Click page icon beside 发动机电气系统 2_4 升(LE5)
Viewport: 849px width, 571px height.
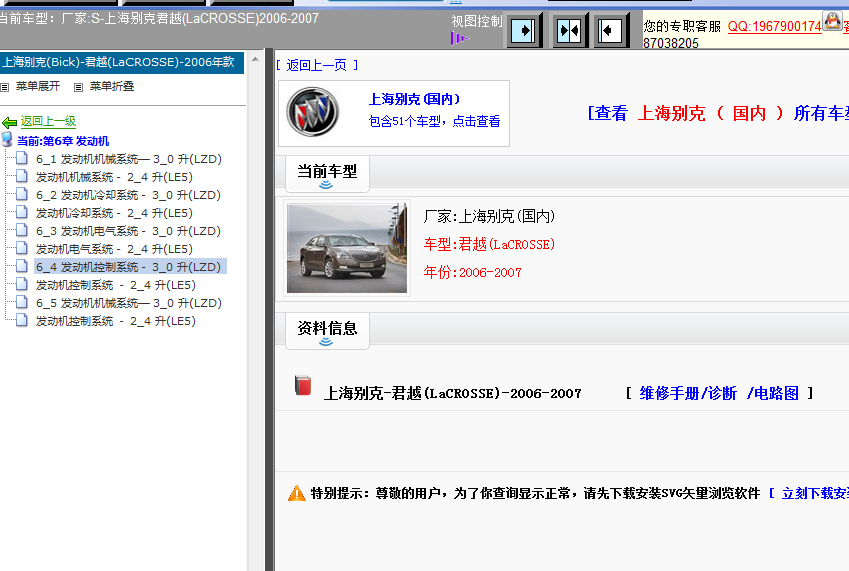point(22,248)
